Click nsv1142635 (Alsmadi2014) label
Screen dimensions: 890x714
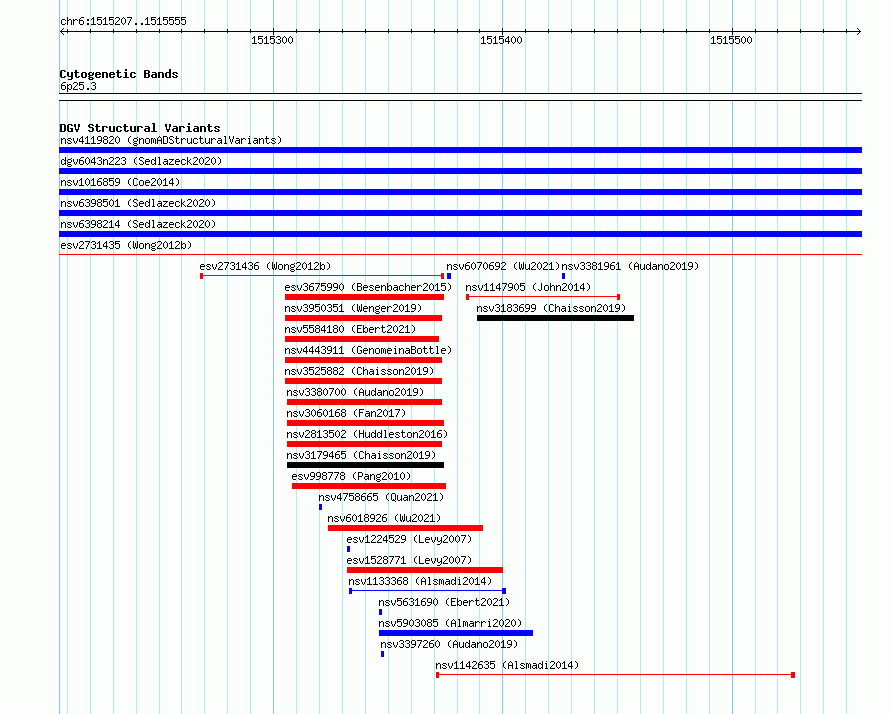[507, 665]
